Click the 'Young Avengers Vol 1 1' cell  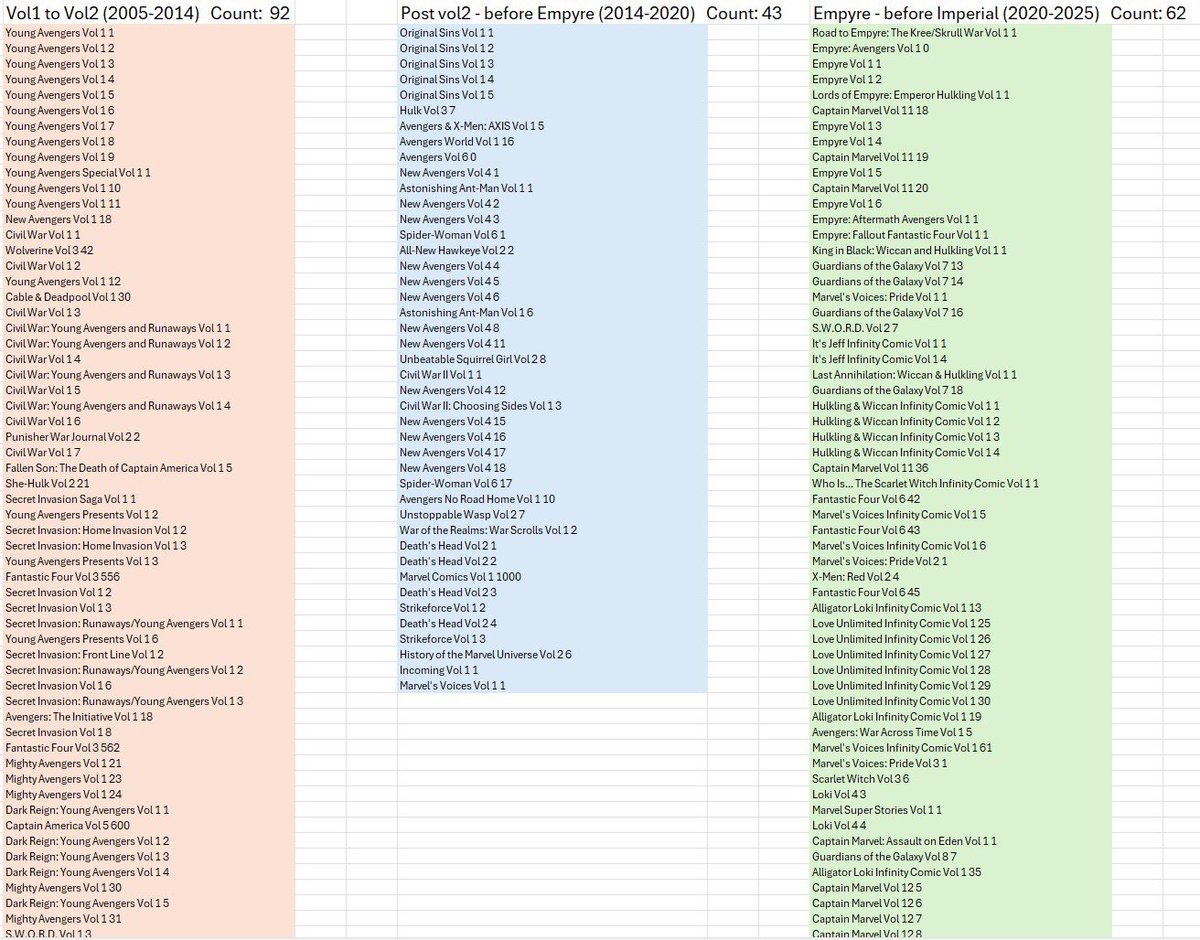pos(59,33)
